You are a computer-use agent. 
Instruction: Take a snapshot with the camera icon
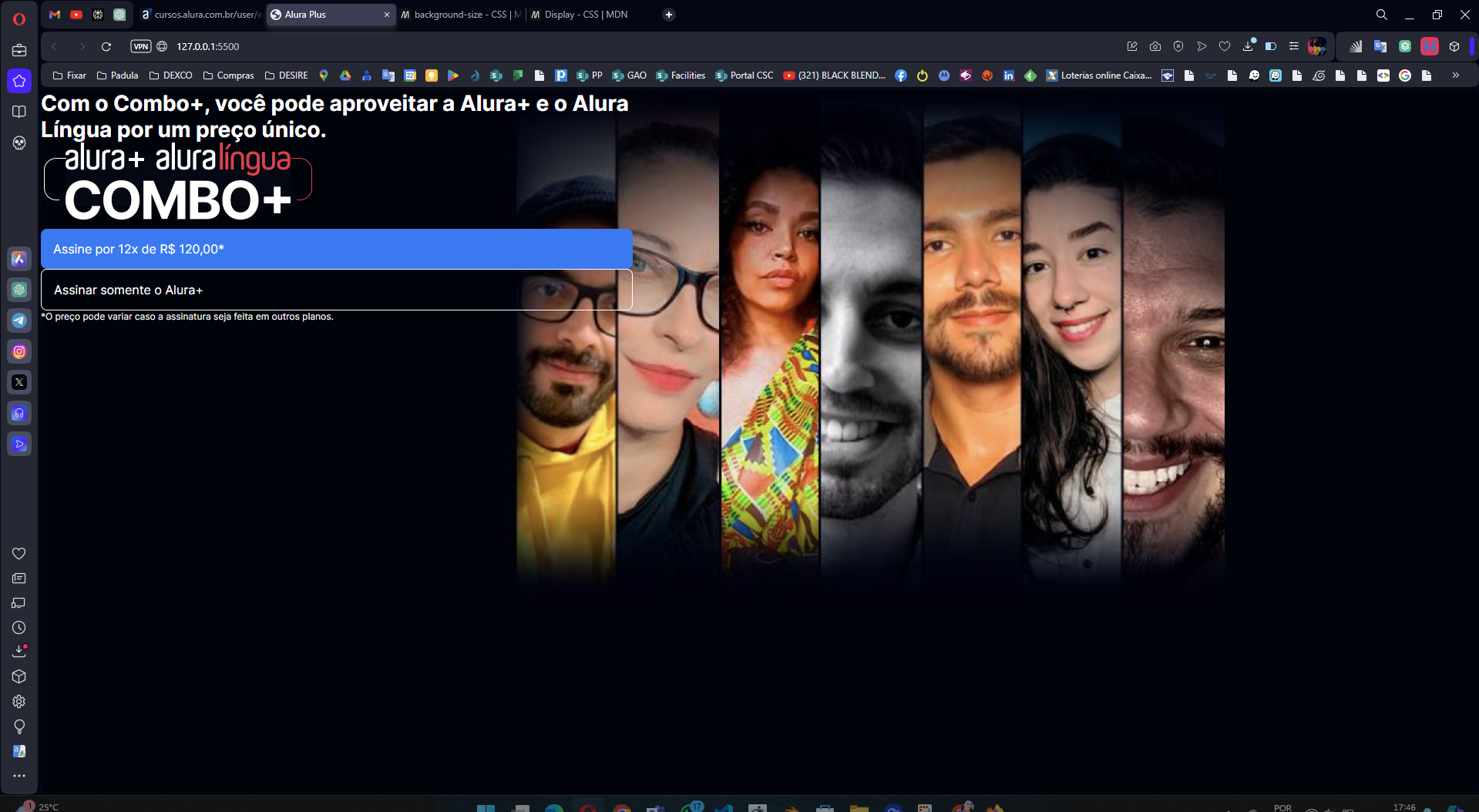pos(1155,46)
